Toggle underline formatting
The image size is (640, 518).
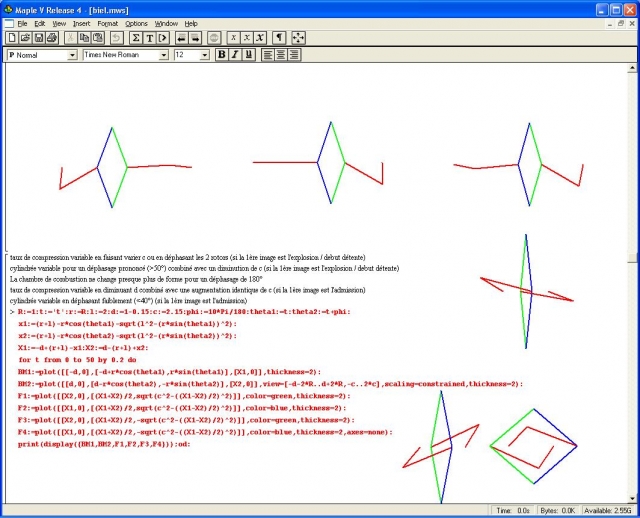pos(248,55)
